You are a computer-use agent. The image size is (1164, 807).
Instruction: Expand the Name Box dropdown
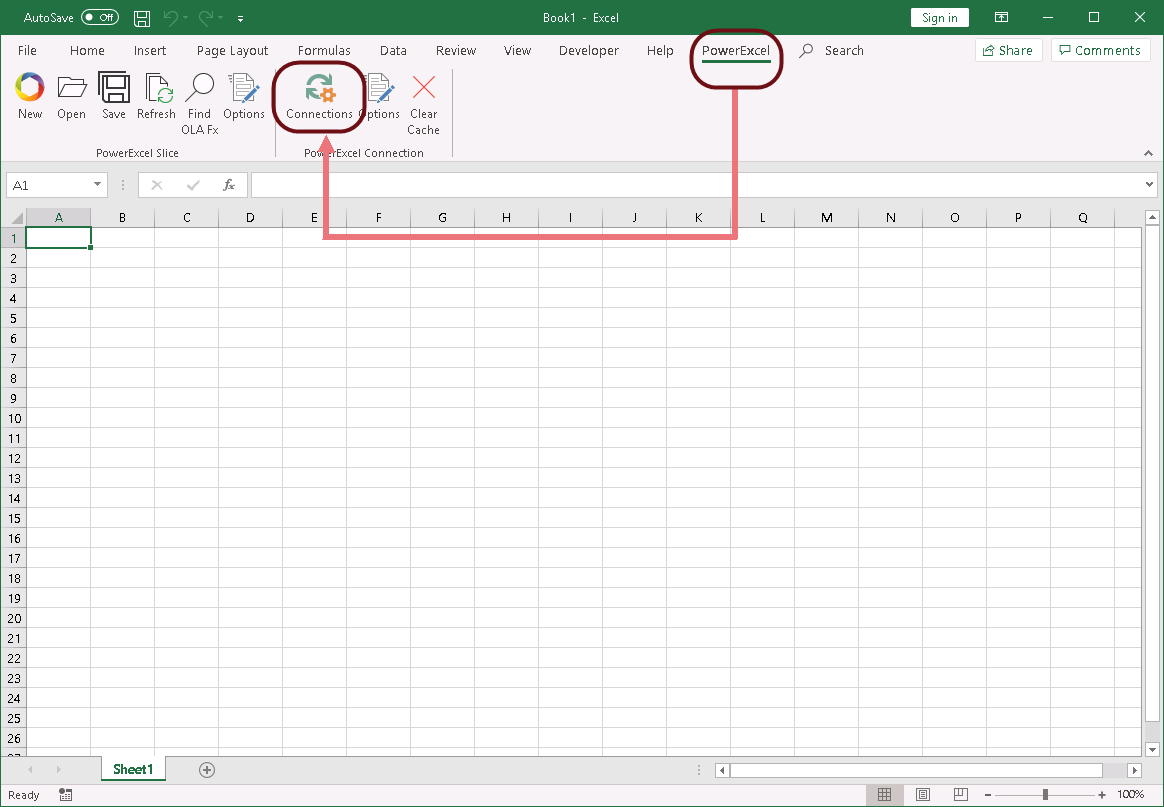97,185
